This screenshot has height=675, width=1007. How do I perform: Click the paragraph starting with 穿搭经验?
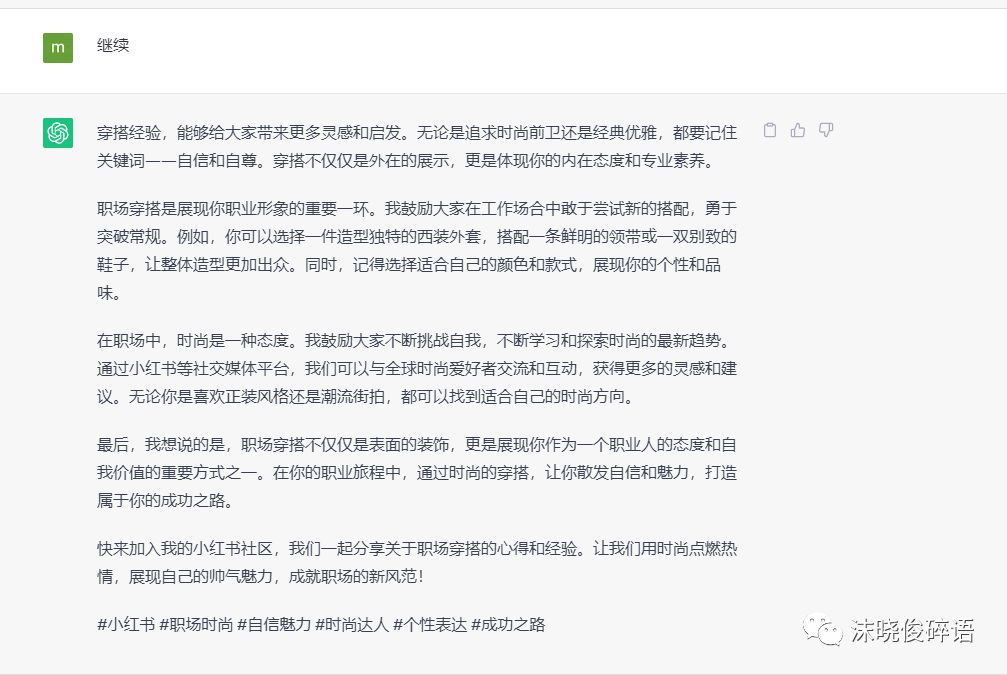coord(417,146)
